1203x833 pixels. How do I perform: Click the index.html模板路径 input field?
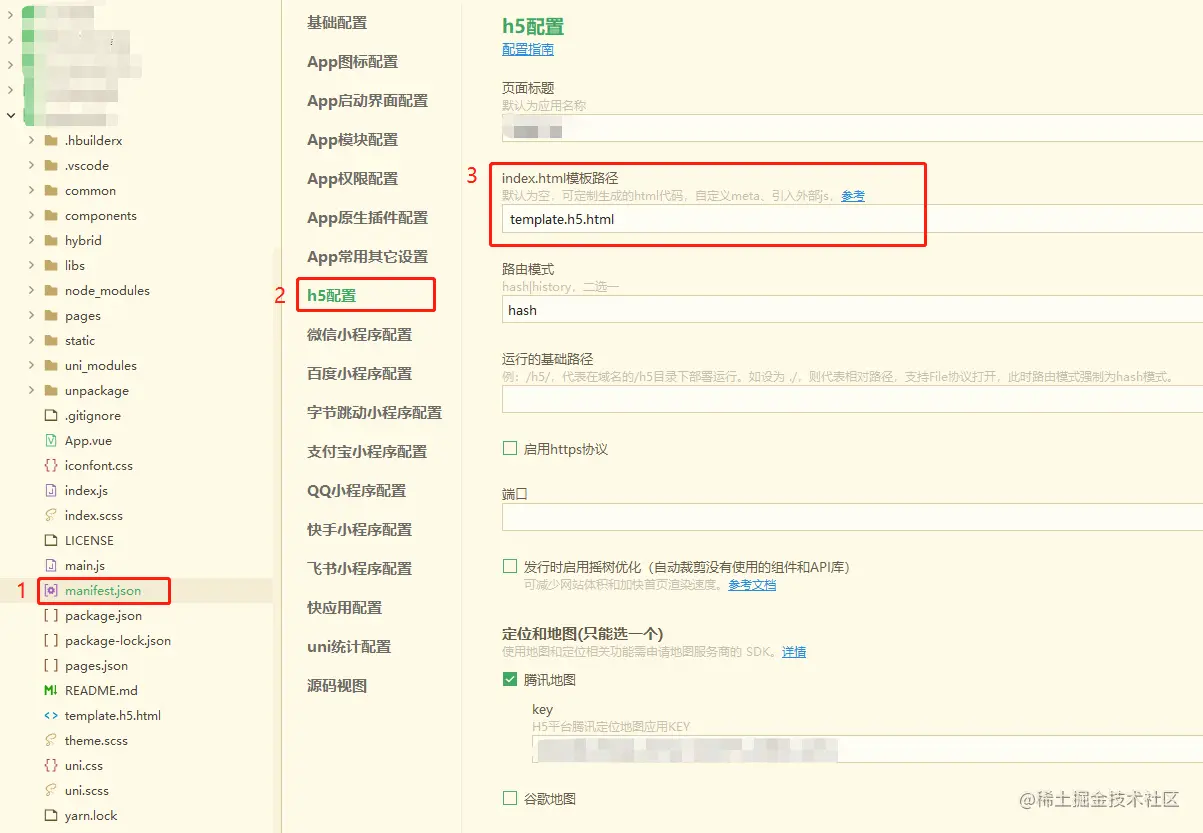click(852, 219)
